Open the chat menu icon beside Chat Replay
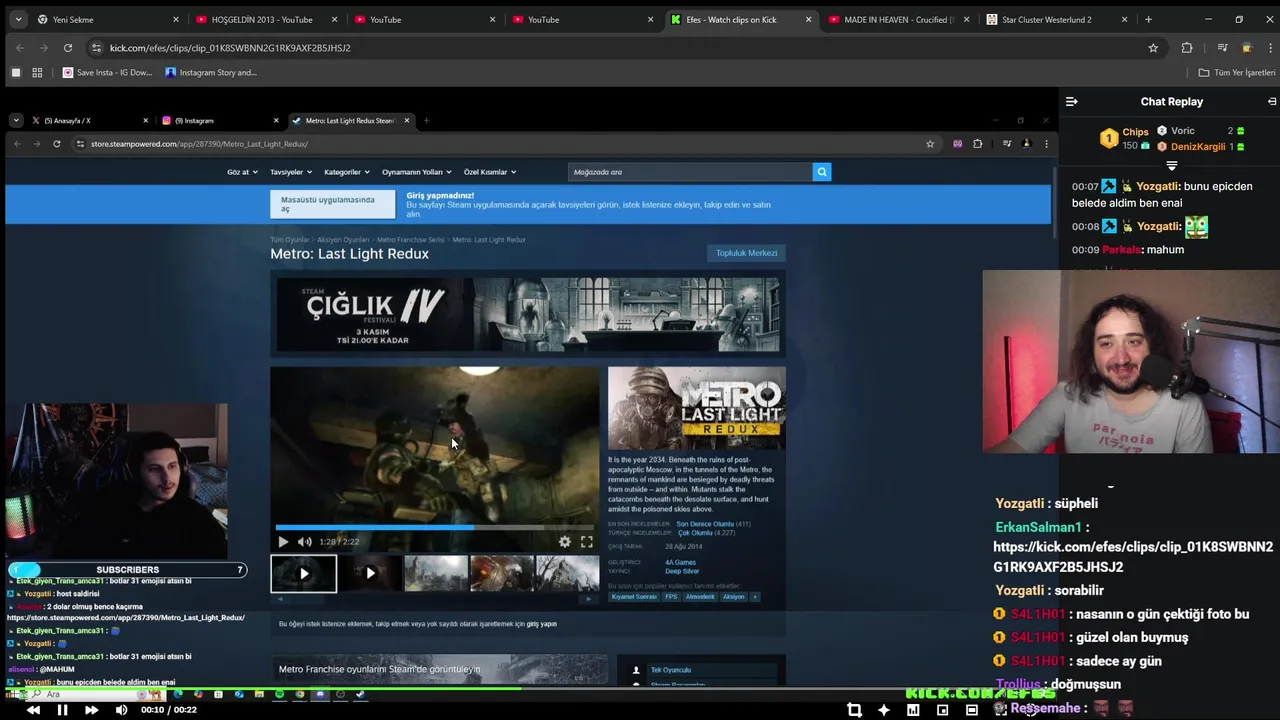 tap(1071, 101)
